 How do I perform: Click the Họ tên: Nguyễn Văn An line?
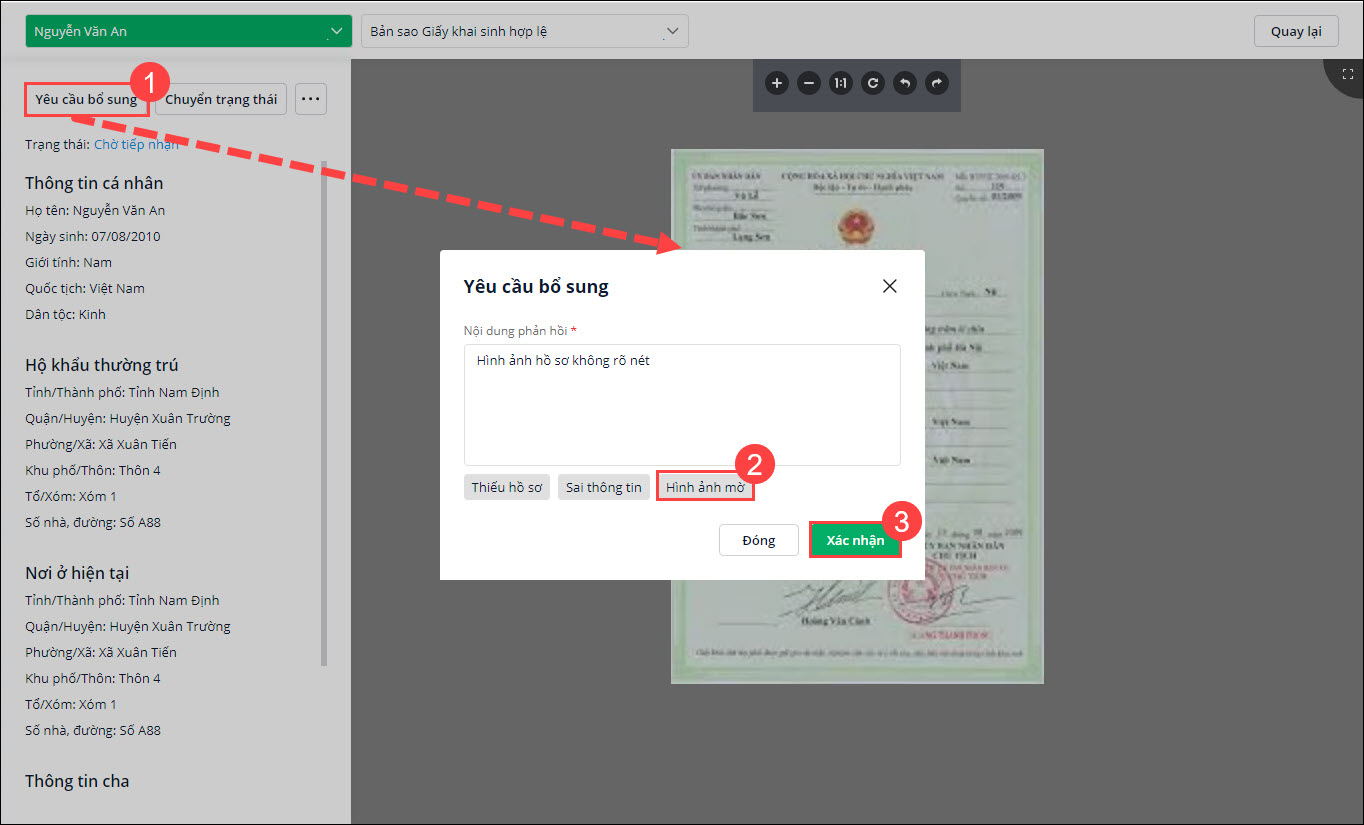pos(95,210)
